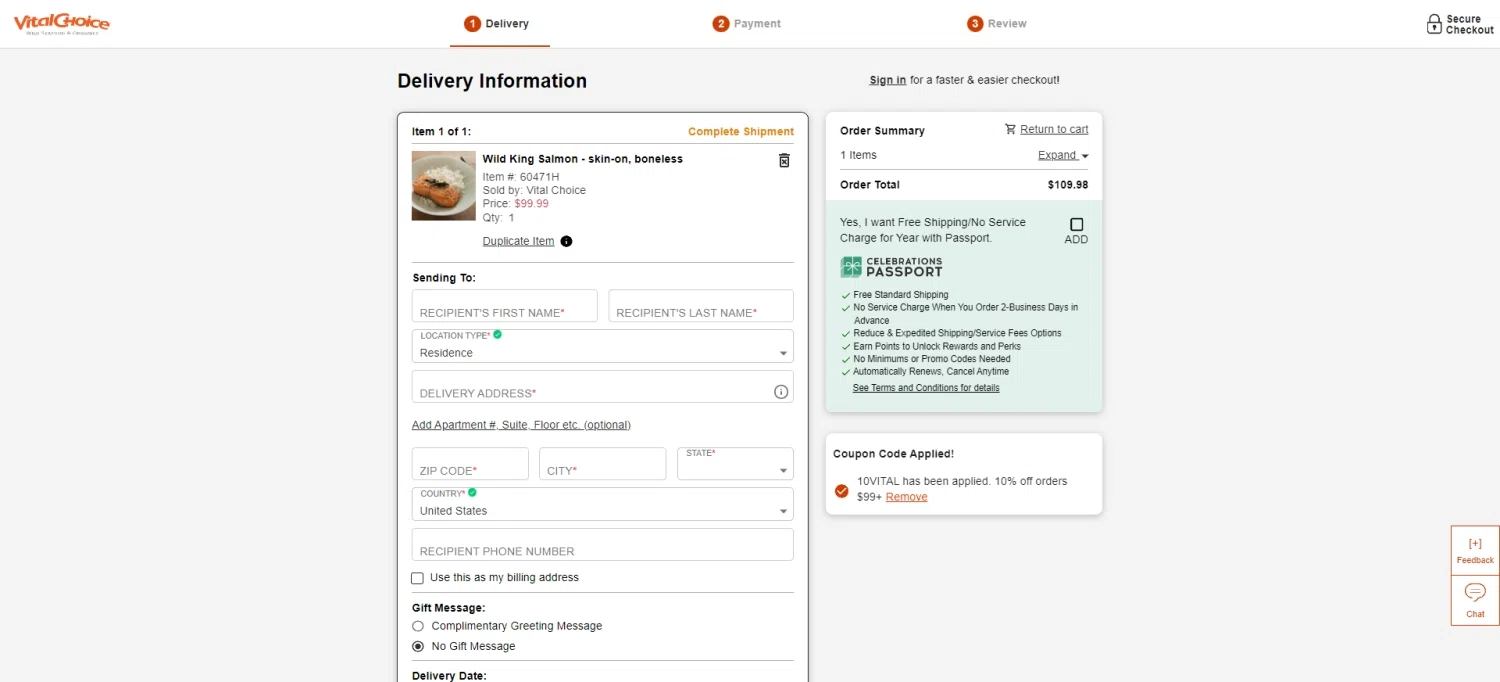Click the delivery address info icon
The height and width of the screenshot is (682, 1500).
point(781,392)
